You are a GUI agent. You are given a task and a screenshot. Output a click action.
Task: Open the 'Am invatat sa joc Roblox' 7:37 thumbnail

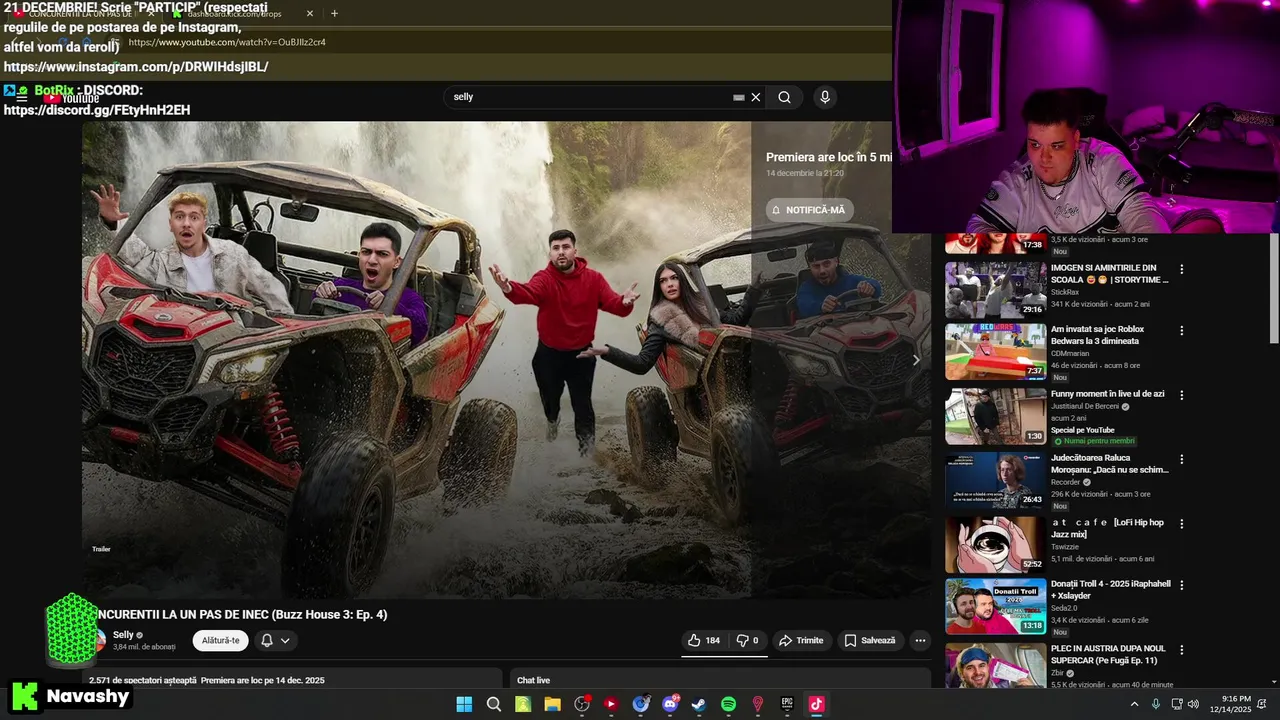click(996, 351)
